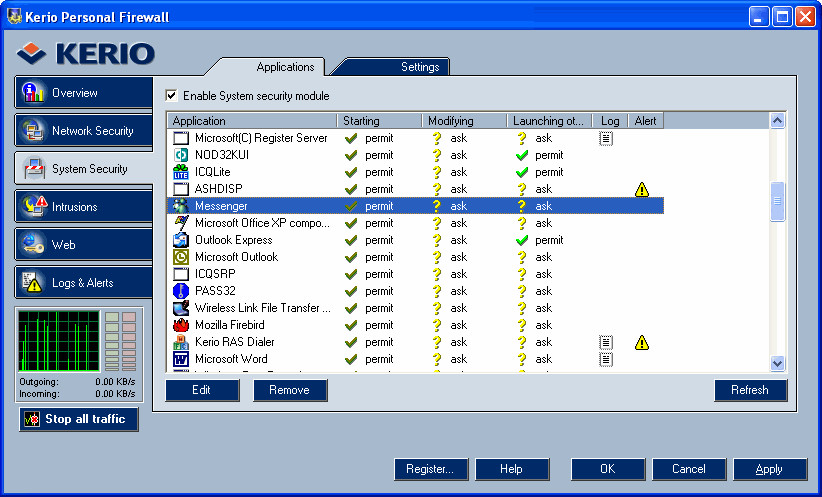Image resolution: width=822 pixels, height=497 pixels.
Task: Open the Web section
Action: pos(83,245)
